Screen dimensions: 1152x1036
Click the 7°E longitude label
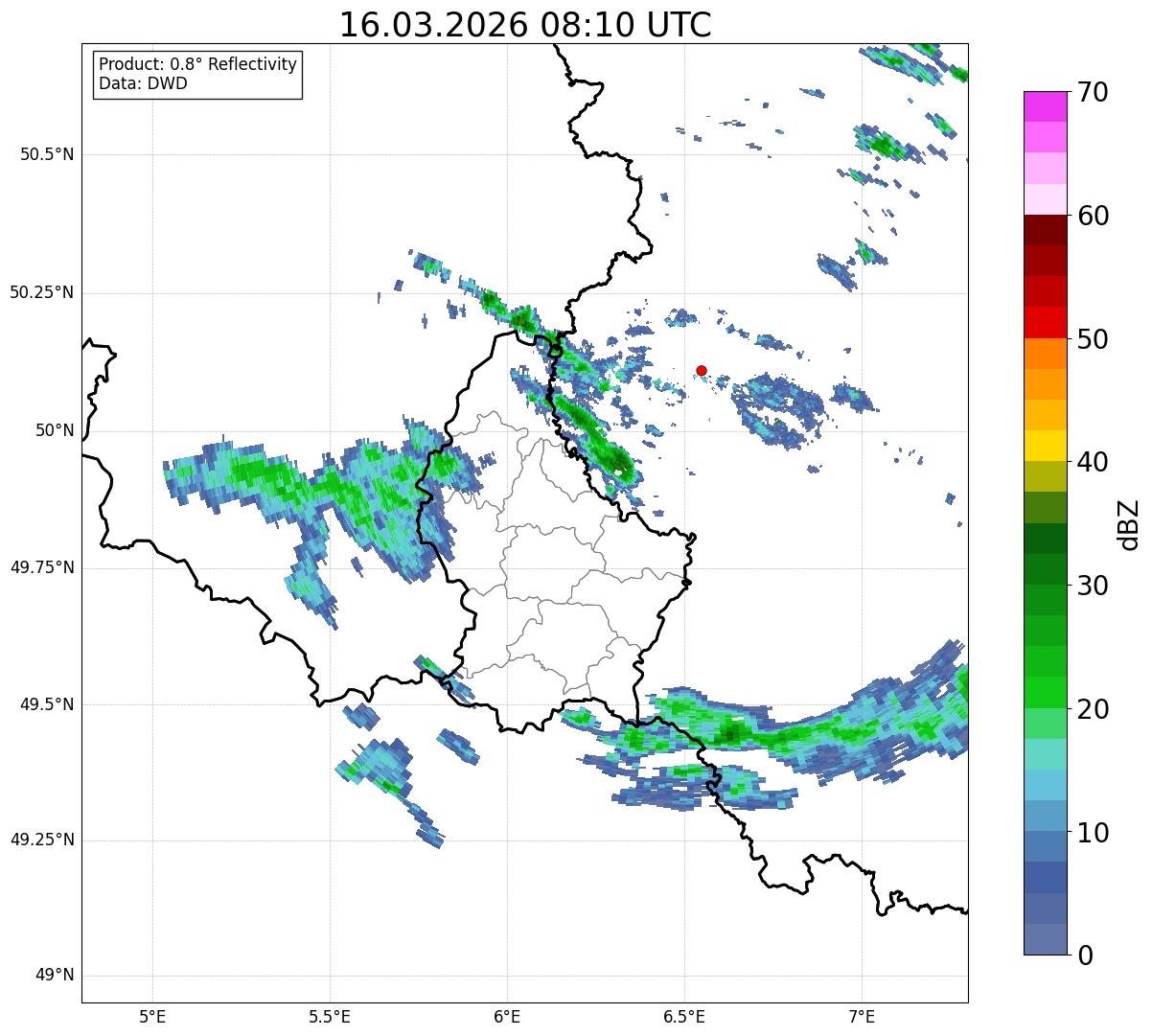[x=862, y=1016]
